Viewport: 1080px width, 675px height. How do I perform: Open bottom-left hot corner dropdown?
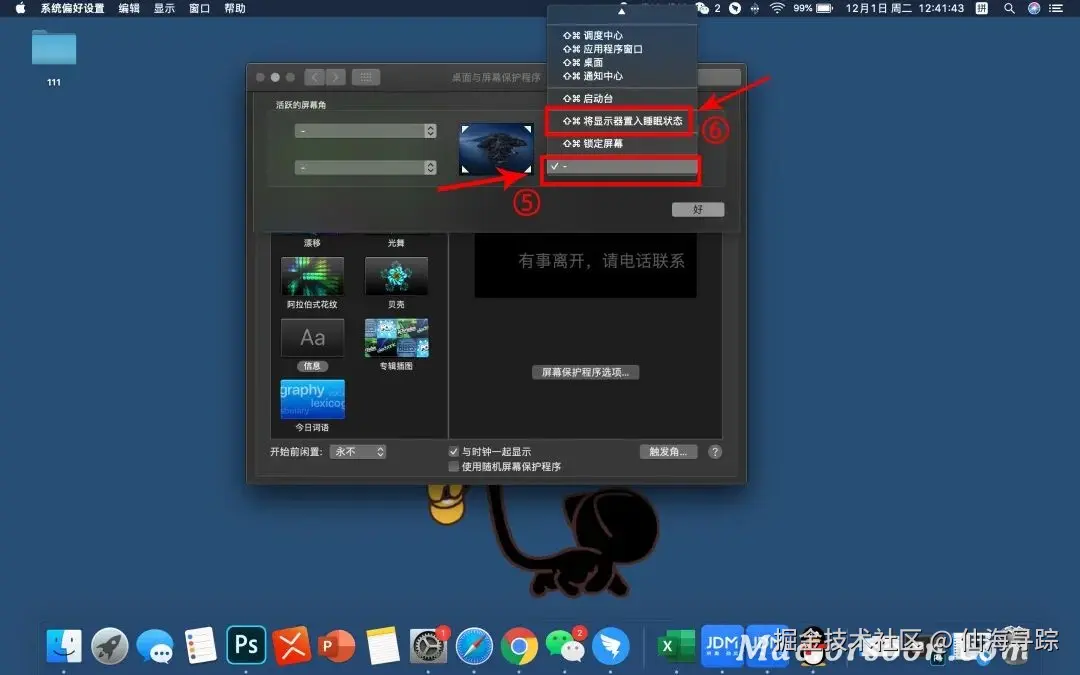tap(366, 167)
